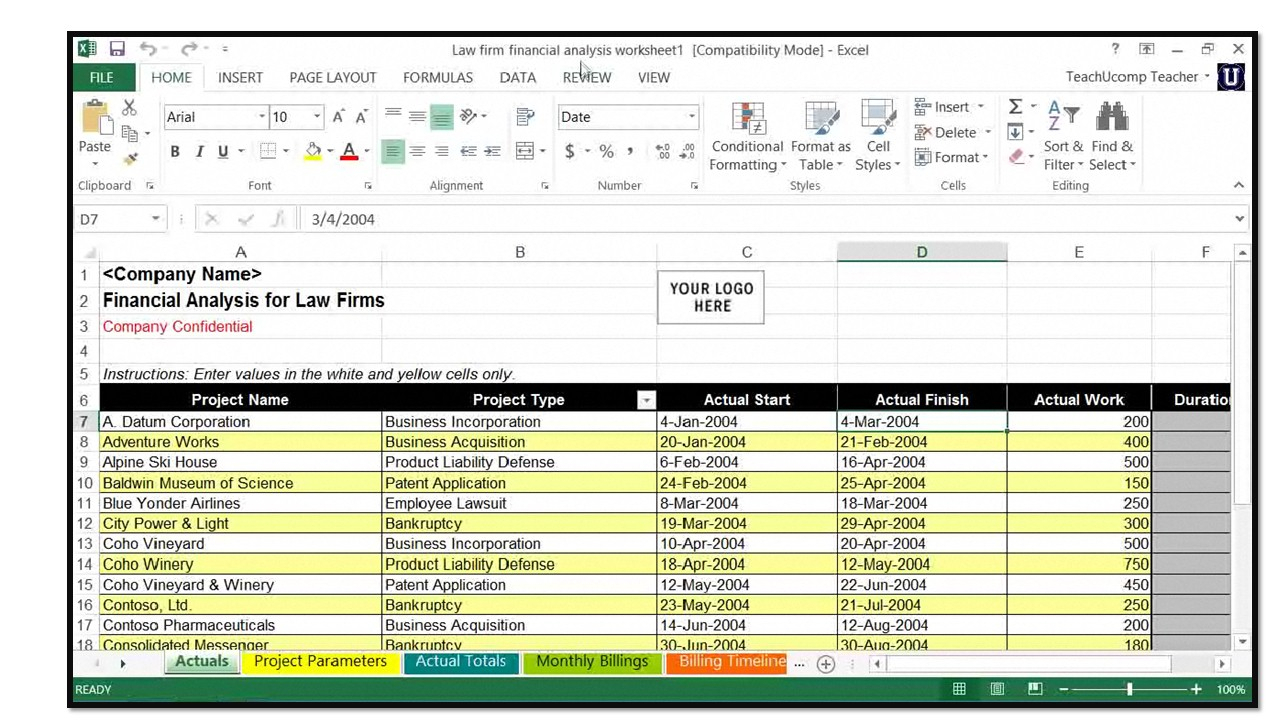Add a new sheet with the plus button
The image size is (1280, 720).
click(x=825, y=664)
